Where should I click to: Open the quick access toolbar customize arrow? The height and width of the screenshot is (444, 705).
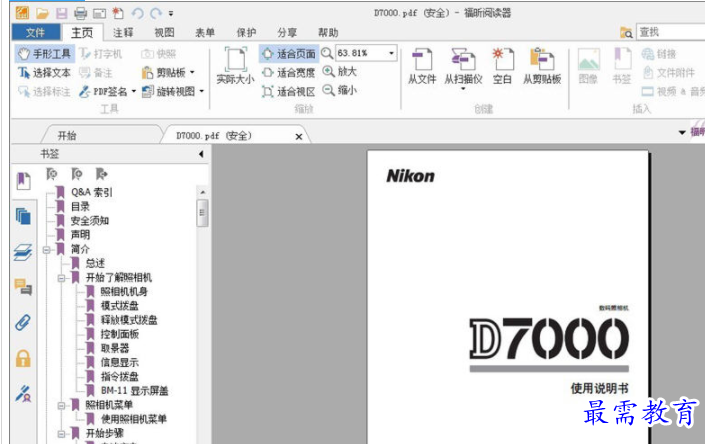(x=171, y=14)
